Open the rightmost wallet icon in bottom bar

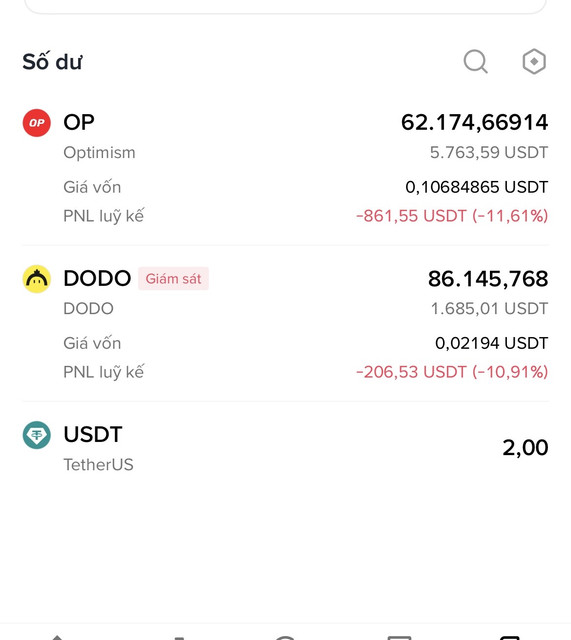[510, 637]
